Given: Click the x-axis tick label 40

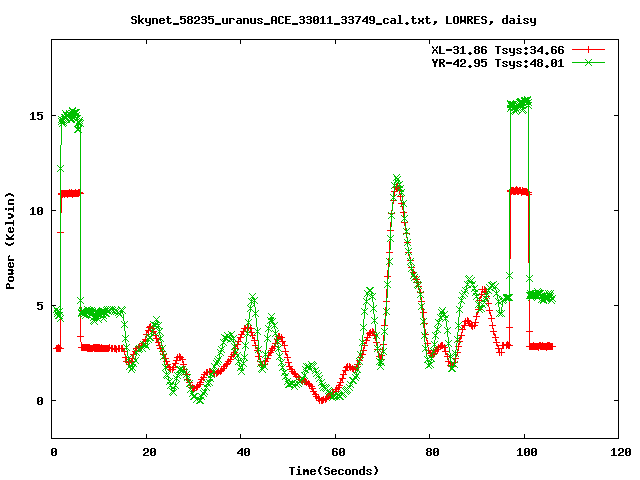Looking at the screenshot, I should 244,452.
